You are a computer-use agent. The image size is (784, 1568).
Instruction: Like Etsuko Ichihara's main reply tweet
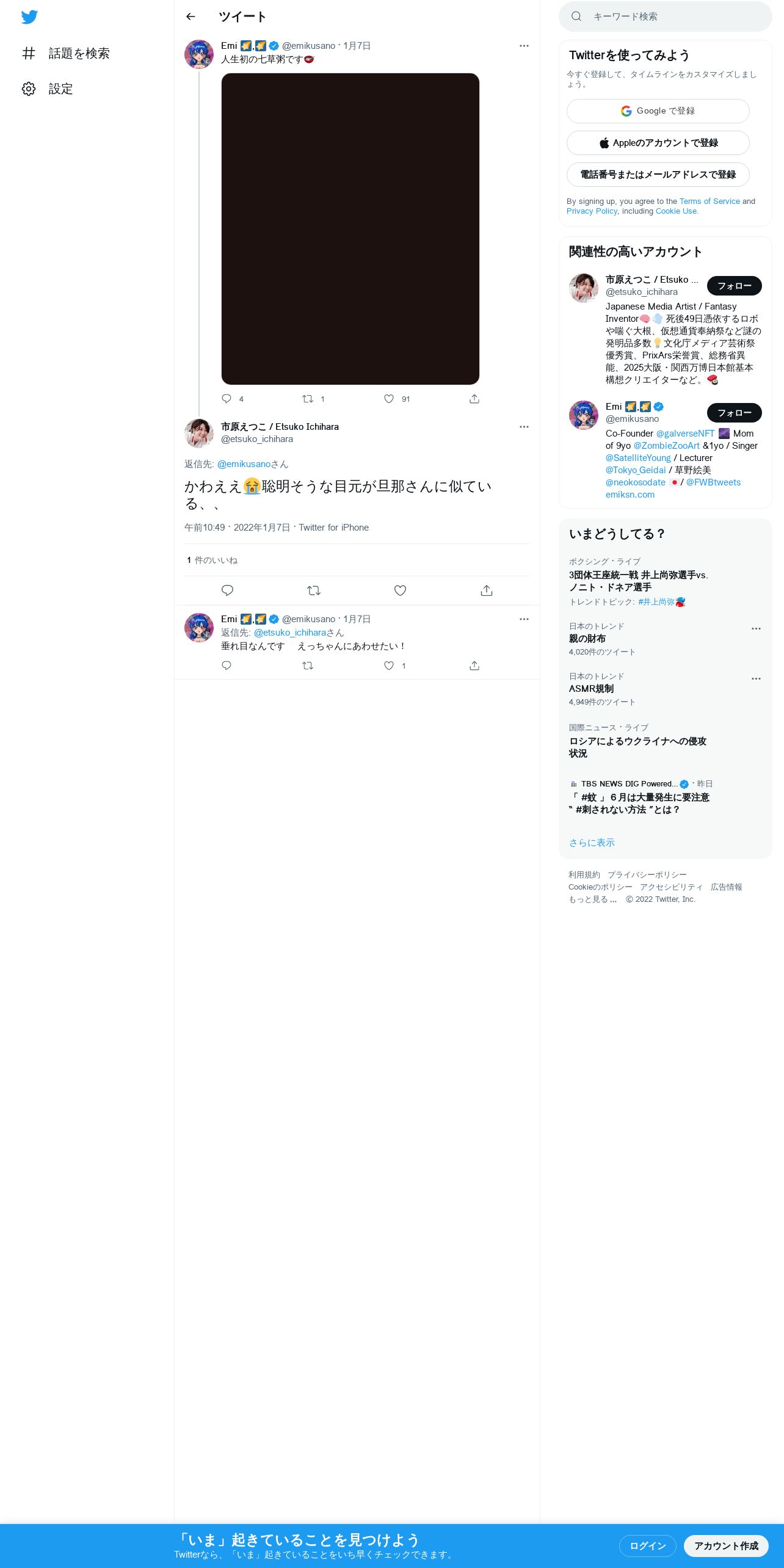point(400,590)
